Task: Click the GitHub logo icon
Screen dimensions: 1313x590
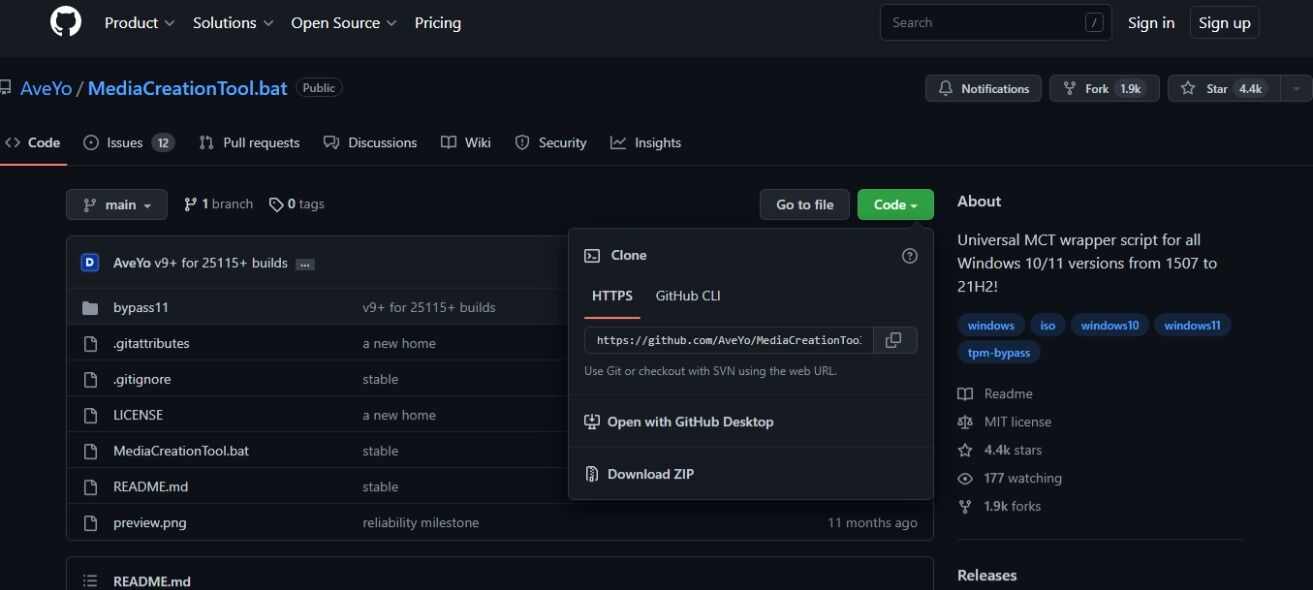Action: coord(66,22)
